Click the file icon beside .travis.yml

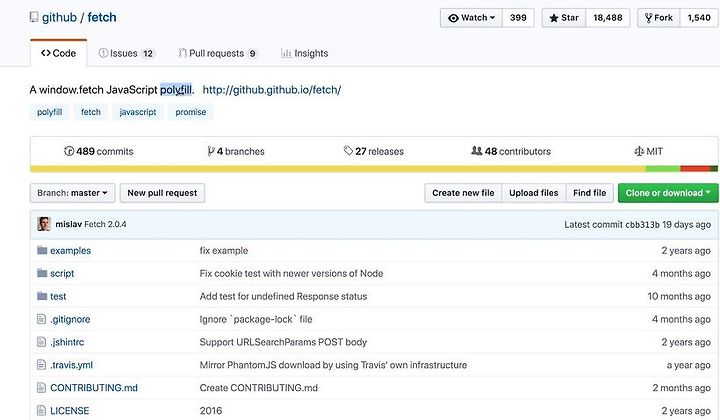coord(41,365)
